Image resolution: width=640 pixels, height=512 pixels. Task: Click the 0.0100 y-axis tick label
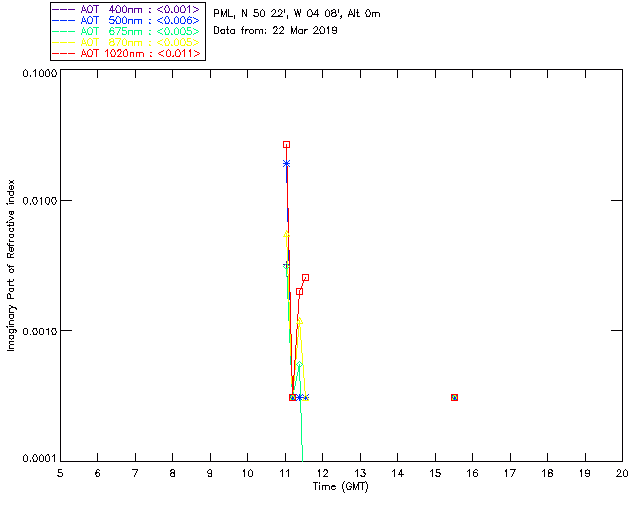tap(39, 201)
